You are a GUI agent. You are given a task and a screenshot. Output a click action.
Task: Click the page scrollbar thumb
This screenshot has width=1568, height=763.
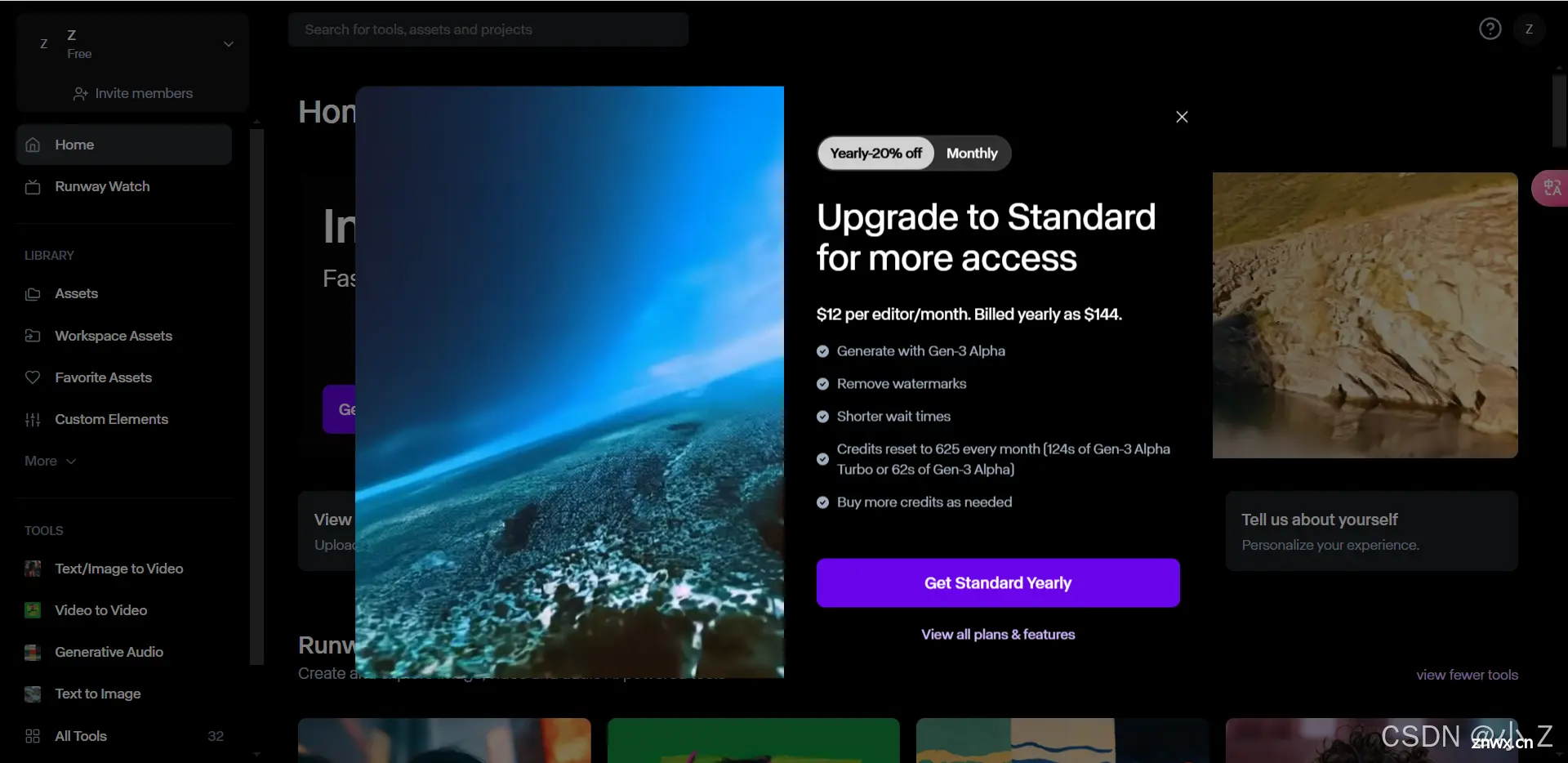[x=1560, y=110]
